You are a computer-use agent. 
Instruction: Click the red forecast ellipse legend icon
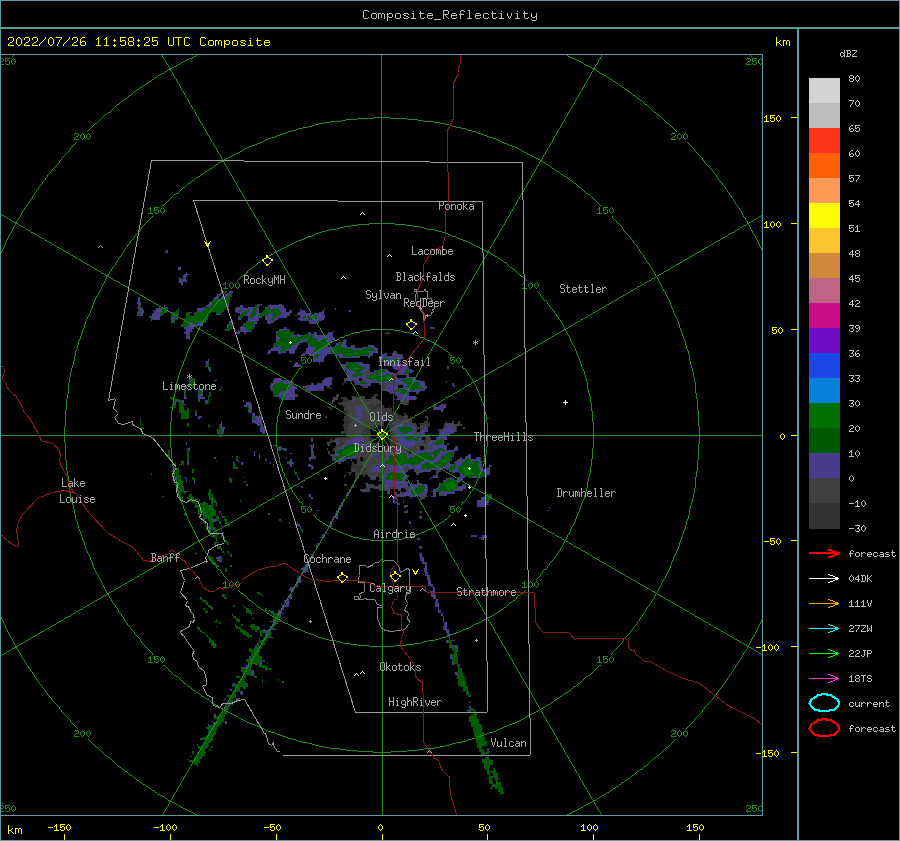point(824,728)
